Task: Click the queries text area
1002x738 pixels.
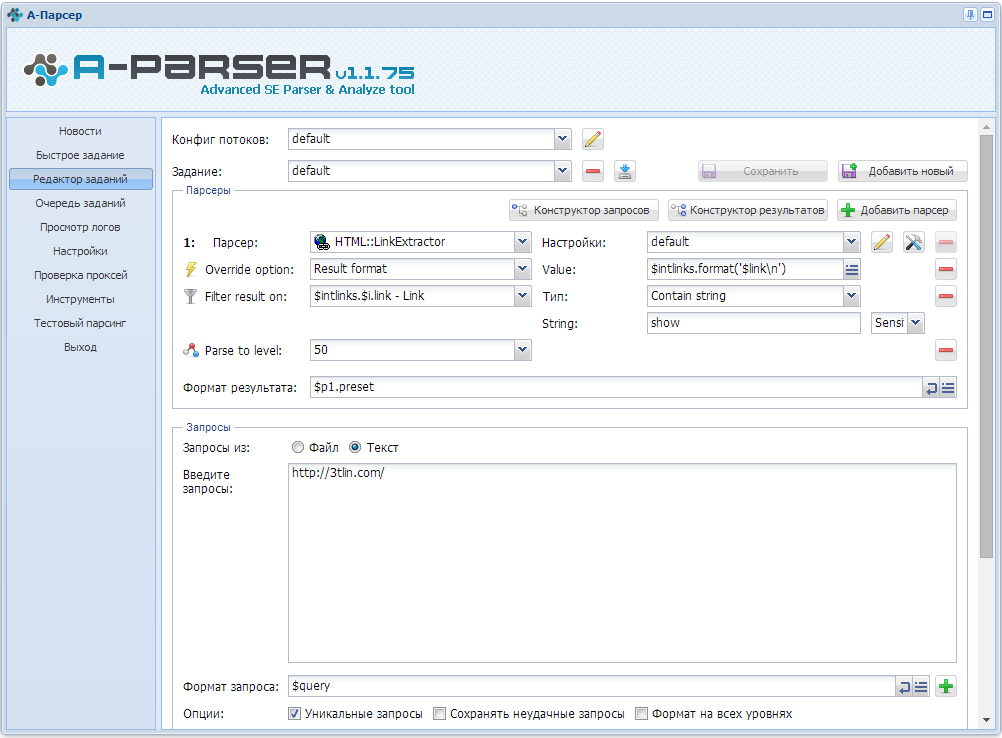Action: pos(622,563)
